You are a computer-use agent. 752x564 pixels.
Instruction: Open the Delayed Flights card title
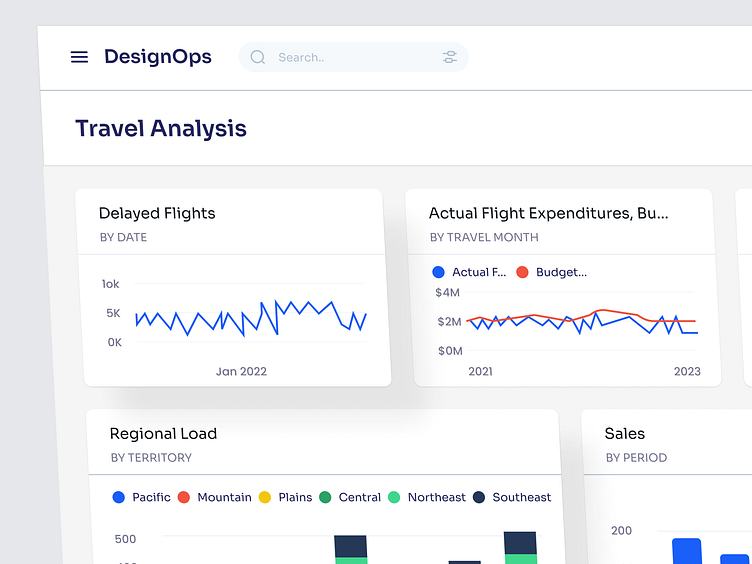tap(157, 213)
